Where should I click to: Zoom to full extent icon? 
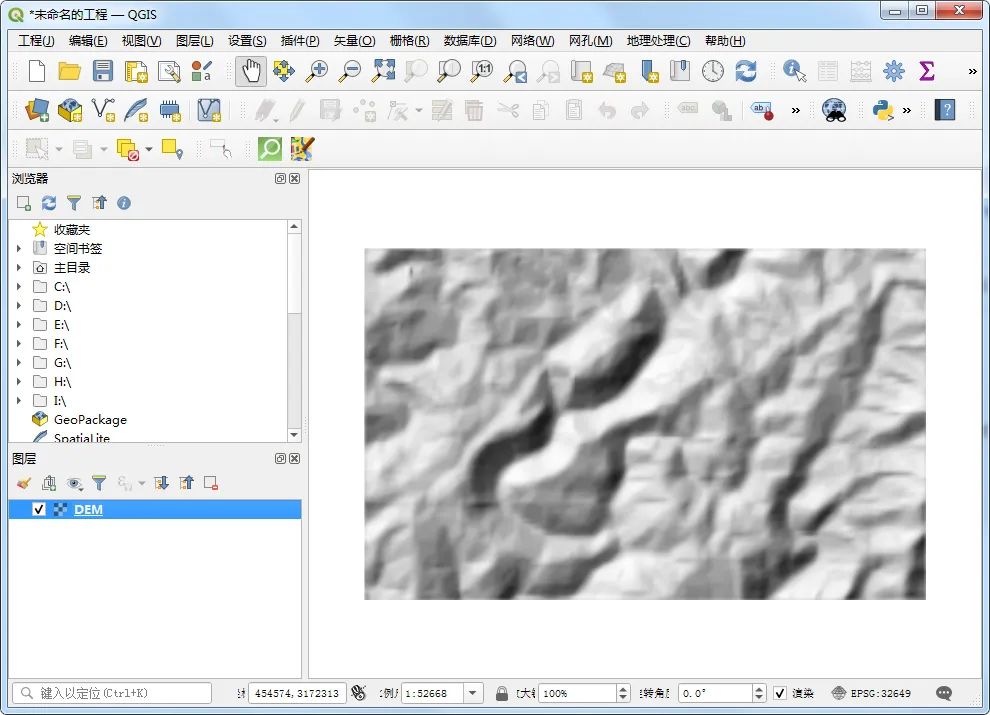383,71
